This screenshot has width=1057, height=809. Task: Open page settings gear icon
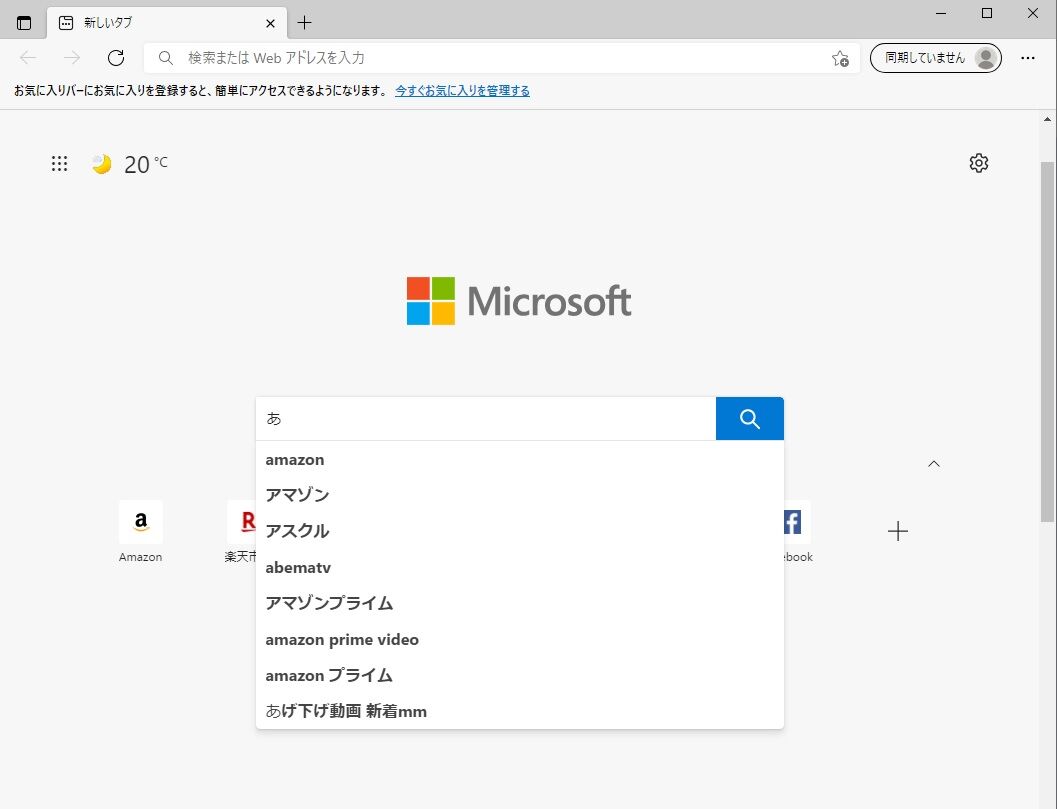point(978,163)
